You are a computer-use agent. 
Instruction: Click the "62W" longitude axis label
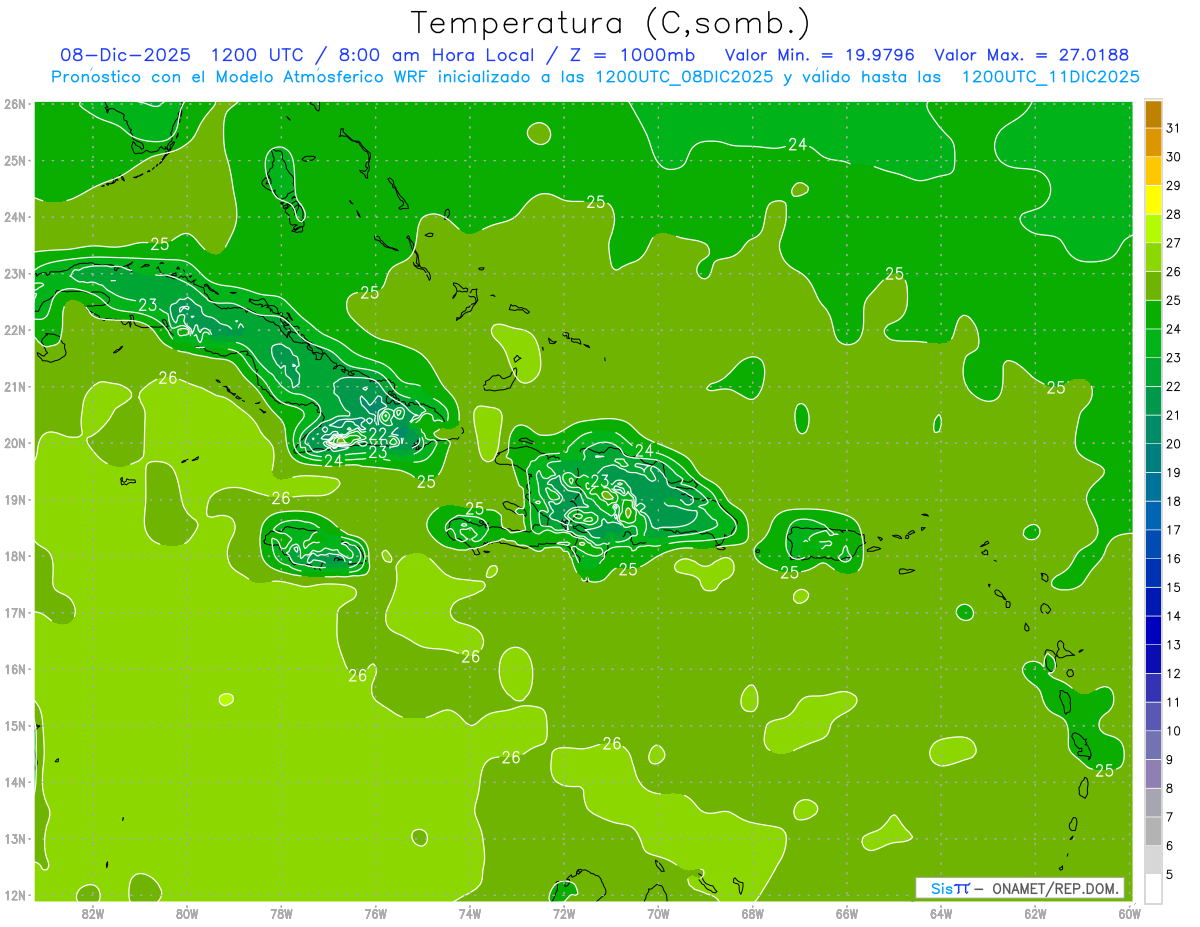1035,913
